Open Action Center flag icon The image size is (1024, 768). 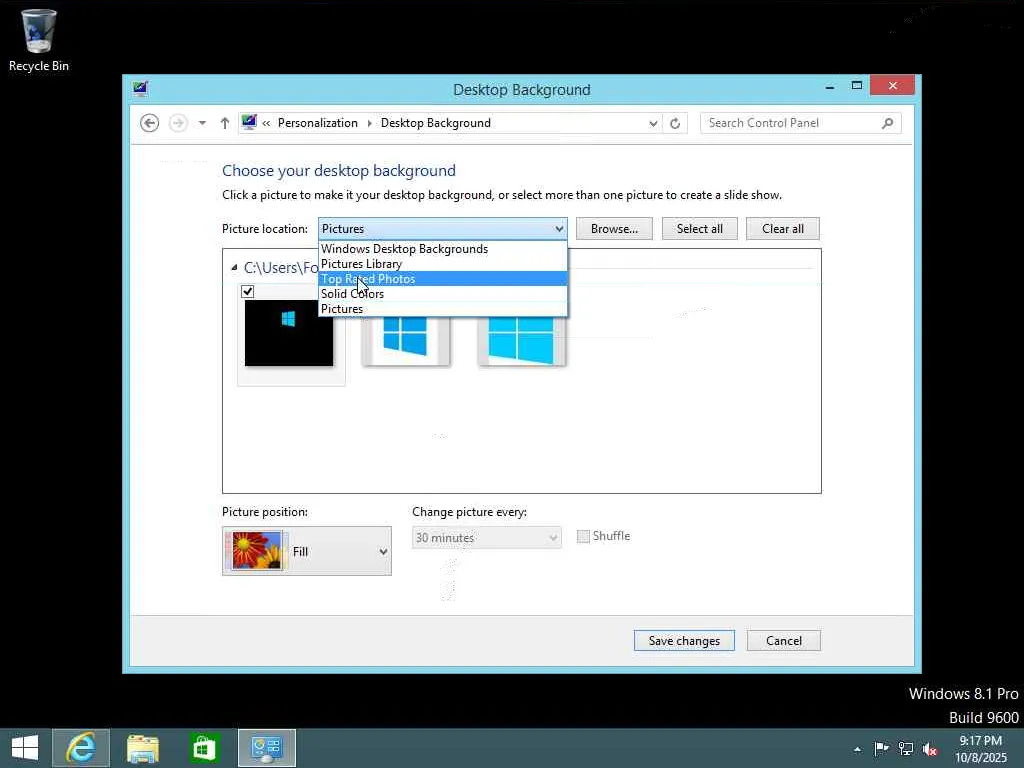point(881,748)
